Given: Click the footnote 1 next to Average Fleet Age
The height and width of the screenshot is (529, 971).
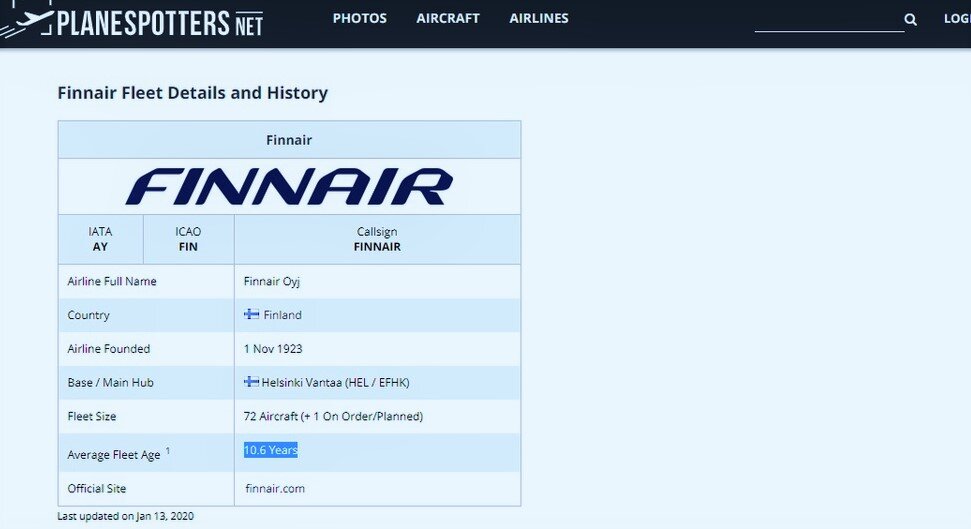Looking at the screenshot, I should [168, 450].
